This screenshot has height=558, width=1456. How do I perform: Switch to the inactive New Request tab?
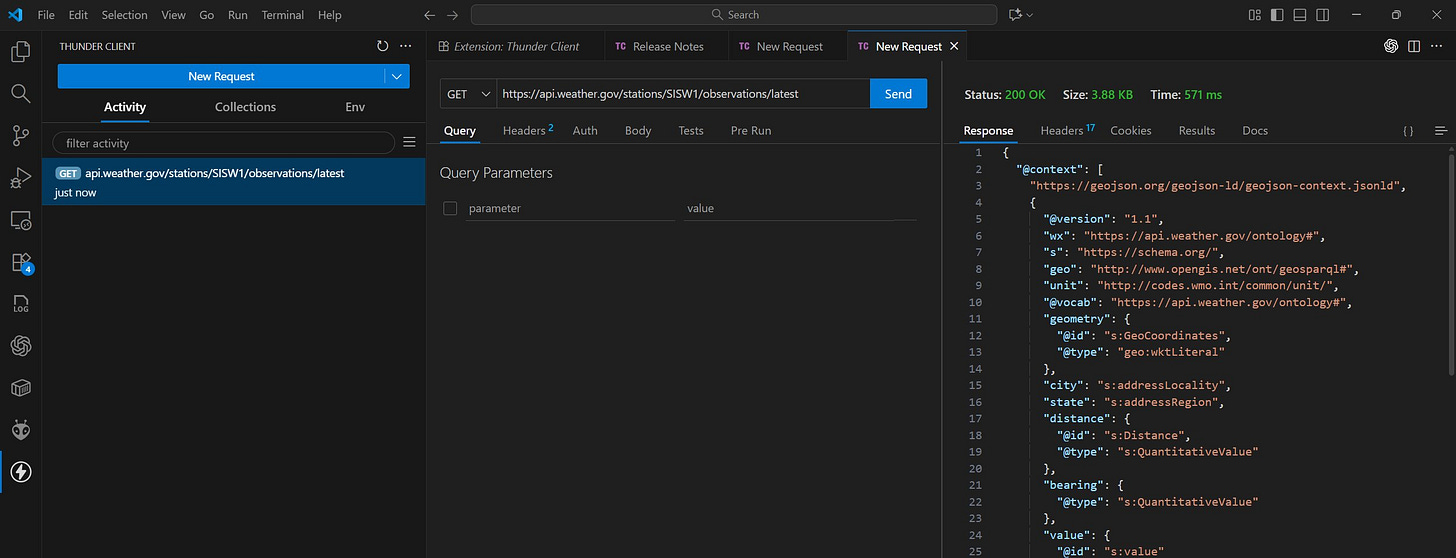[788, 46]
